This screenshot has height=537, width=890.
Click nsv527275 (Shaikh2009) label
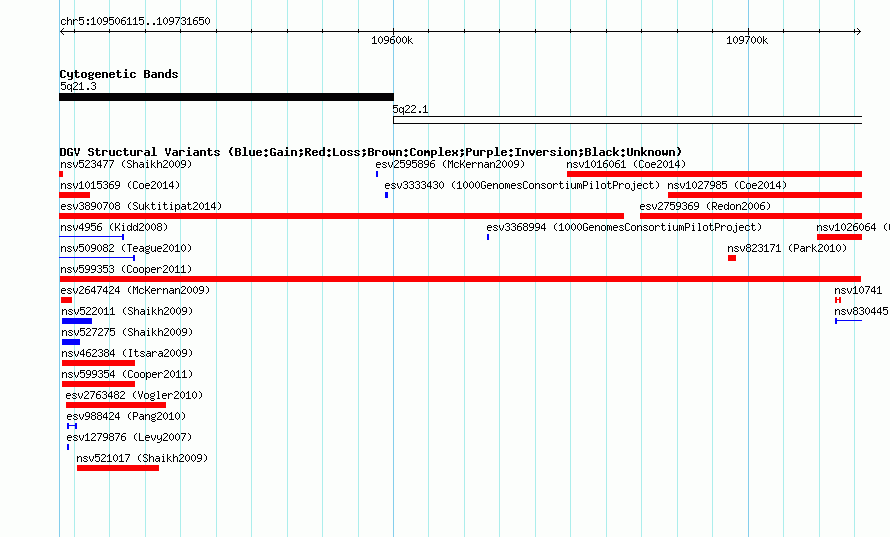coord(127,333)
